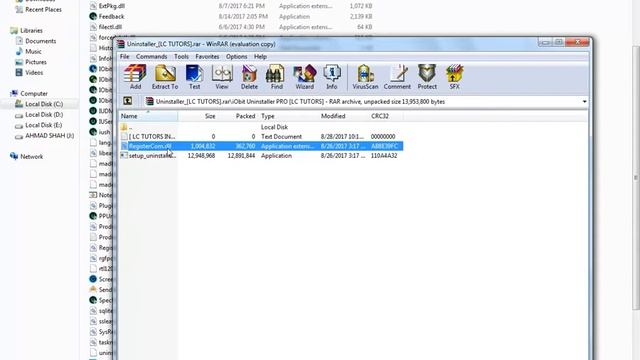Select Libraries in Explorer sidebar
Image resolution: width=640 pixels, height=360 pixels.
(31, 31)
